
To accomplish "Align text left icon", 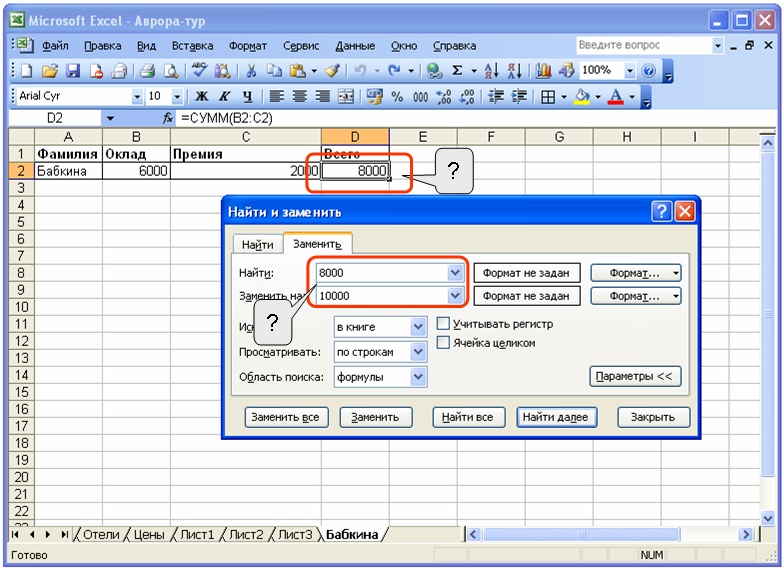I will pyautogui.click(x=276, y=96).
